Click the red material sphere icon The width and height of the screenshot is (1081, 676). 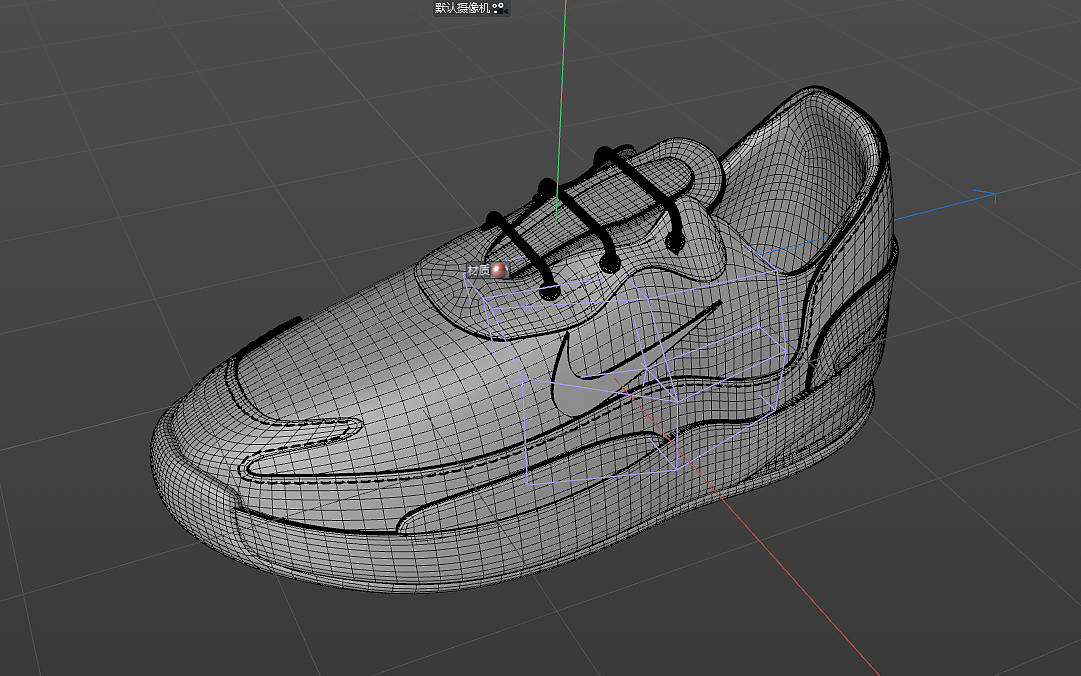click(x=499, y=270)
